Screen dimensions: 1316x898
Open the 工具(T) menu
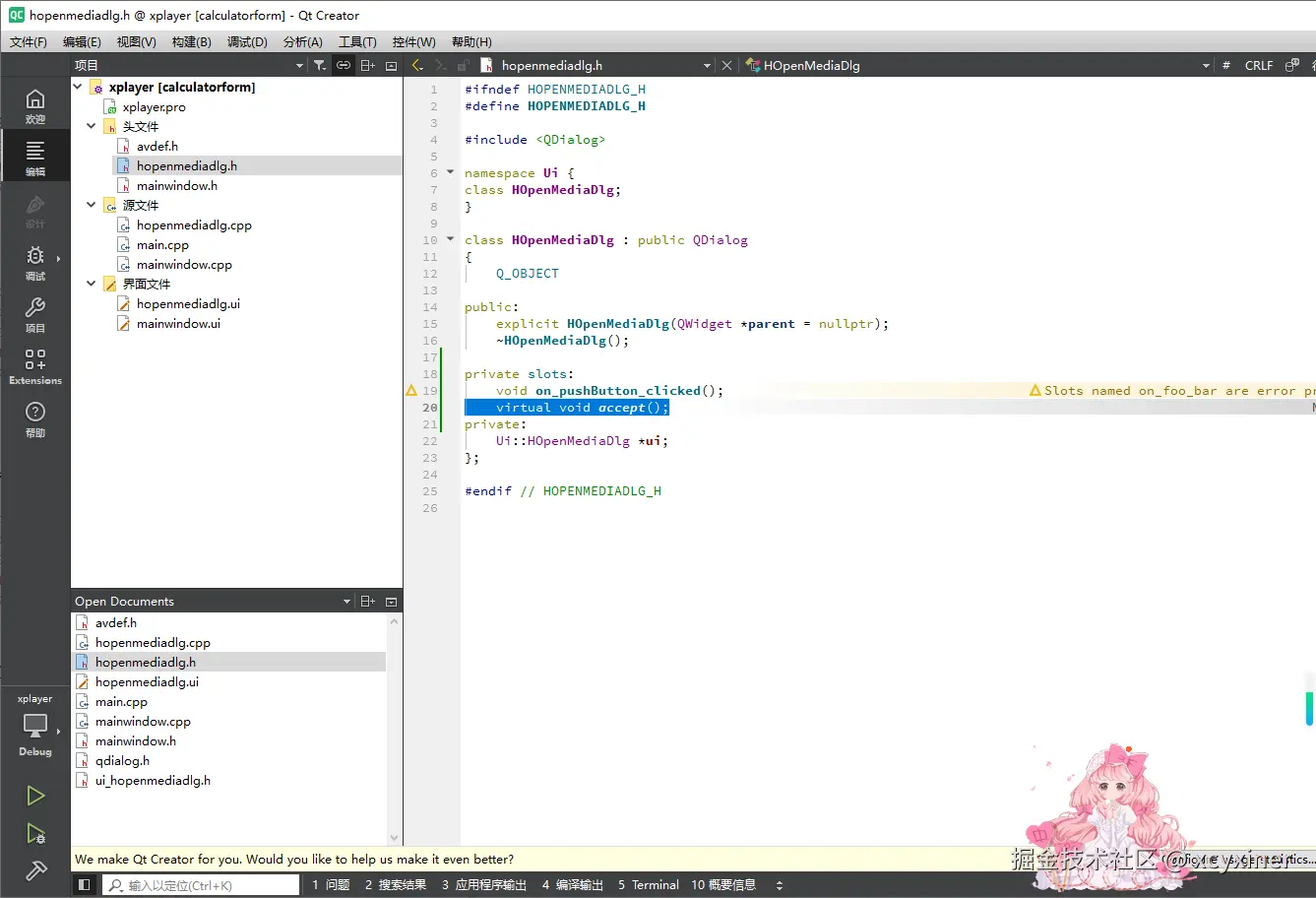357,41
